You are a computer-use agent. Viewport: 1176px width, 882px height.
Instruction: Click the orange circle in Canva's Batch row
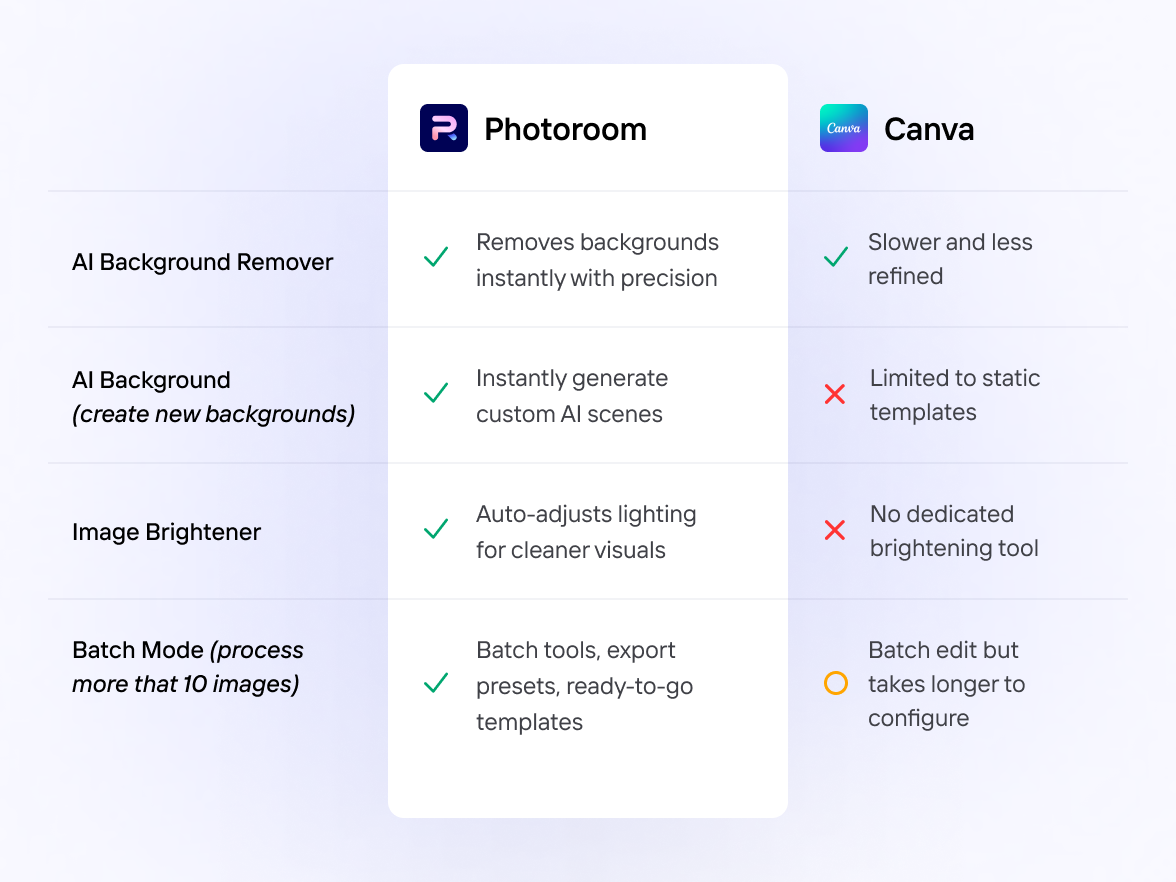click(836, 684)
